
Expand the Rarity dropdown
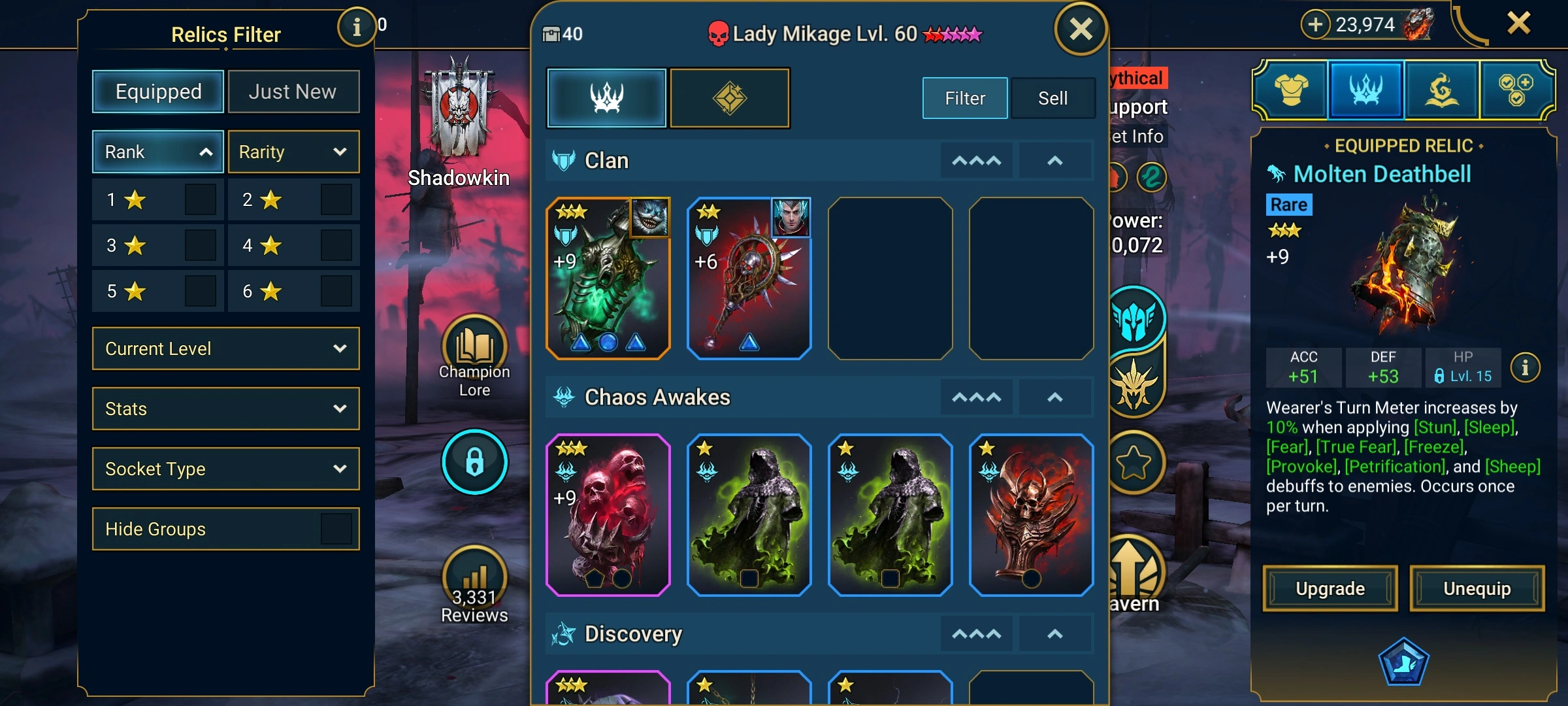293,152
